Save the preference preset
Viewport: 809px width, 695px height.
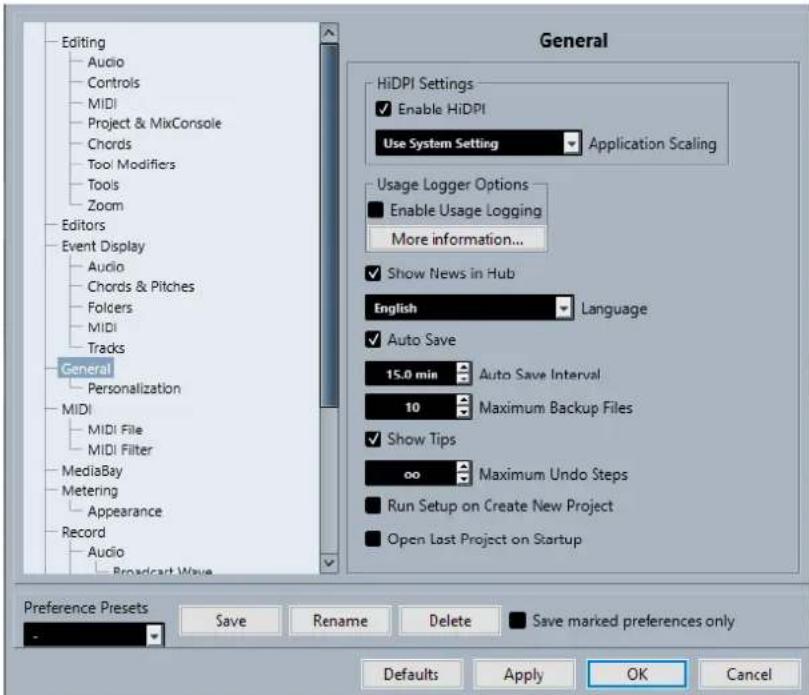231,620
